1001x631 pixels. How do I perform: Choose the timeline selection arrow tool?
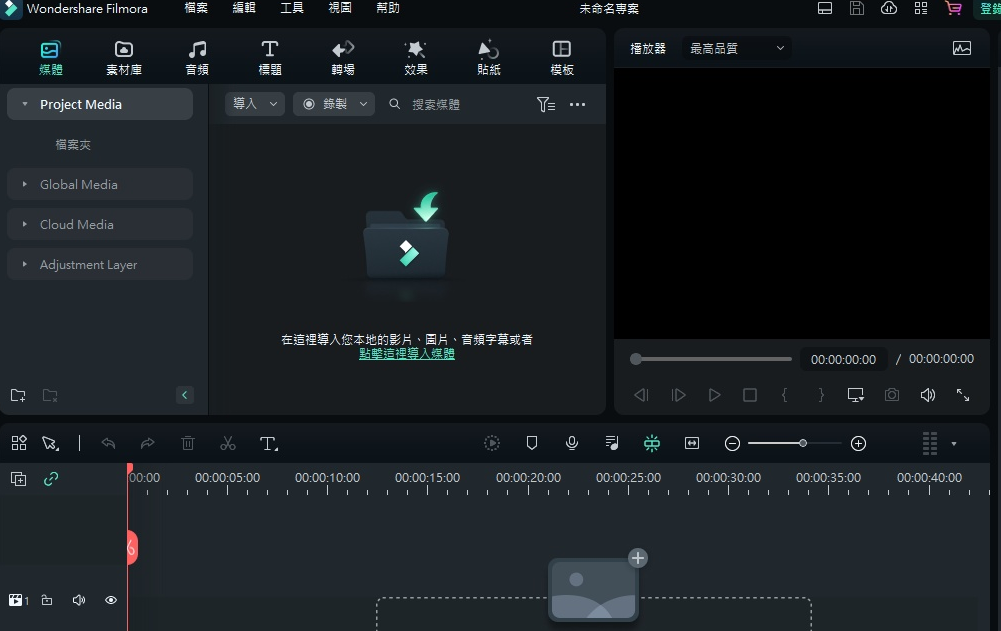[50, 443]
